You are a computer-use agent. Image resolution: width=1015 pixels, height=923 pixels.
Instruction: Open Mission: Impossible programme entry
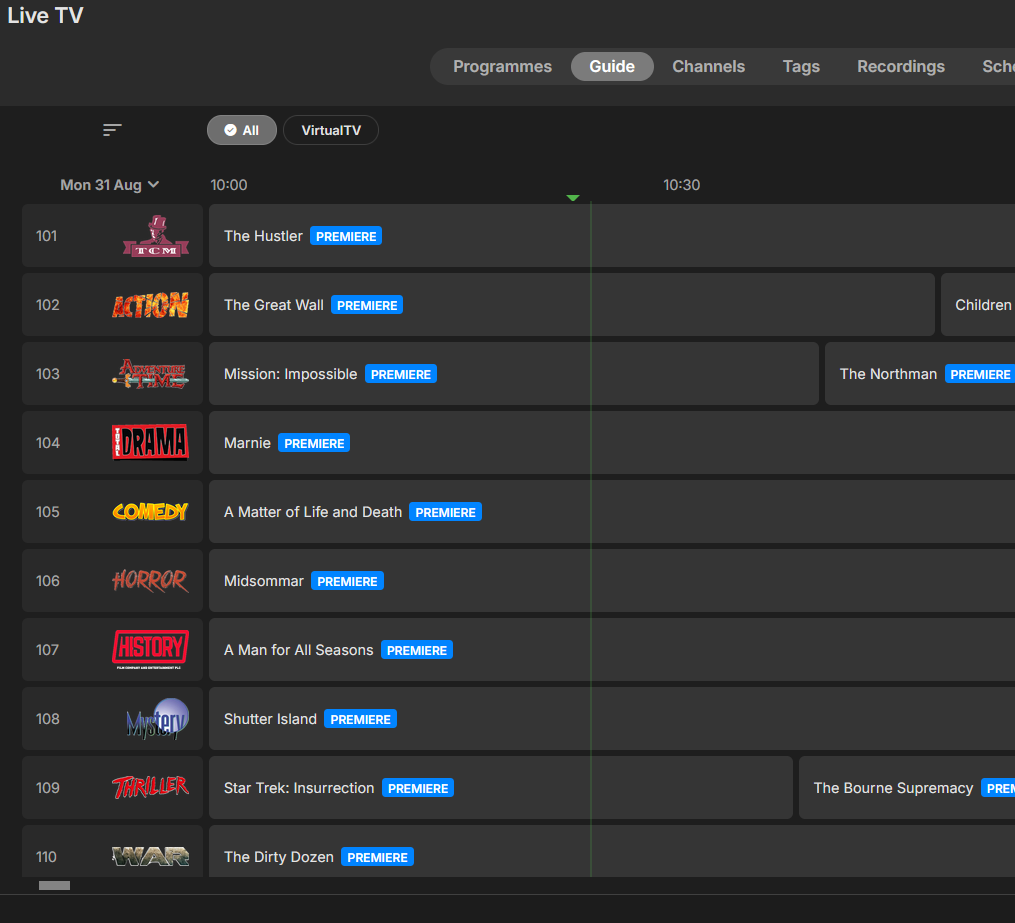[514, 374]
